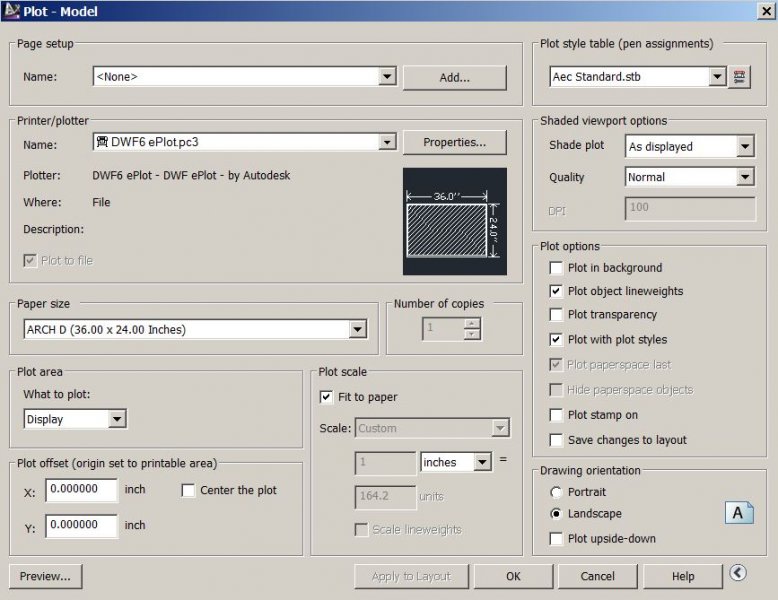Close the Plot dialog window
The height and width of the screenshot is (600, 778).
[x=764, y=12]
